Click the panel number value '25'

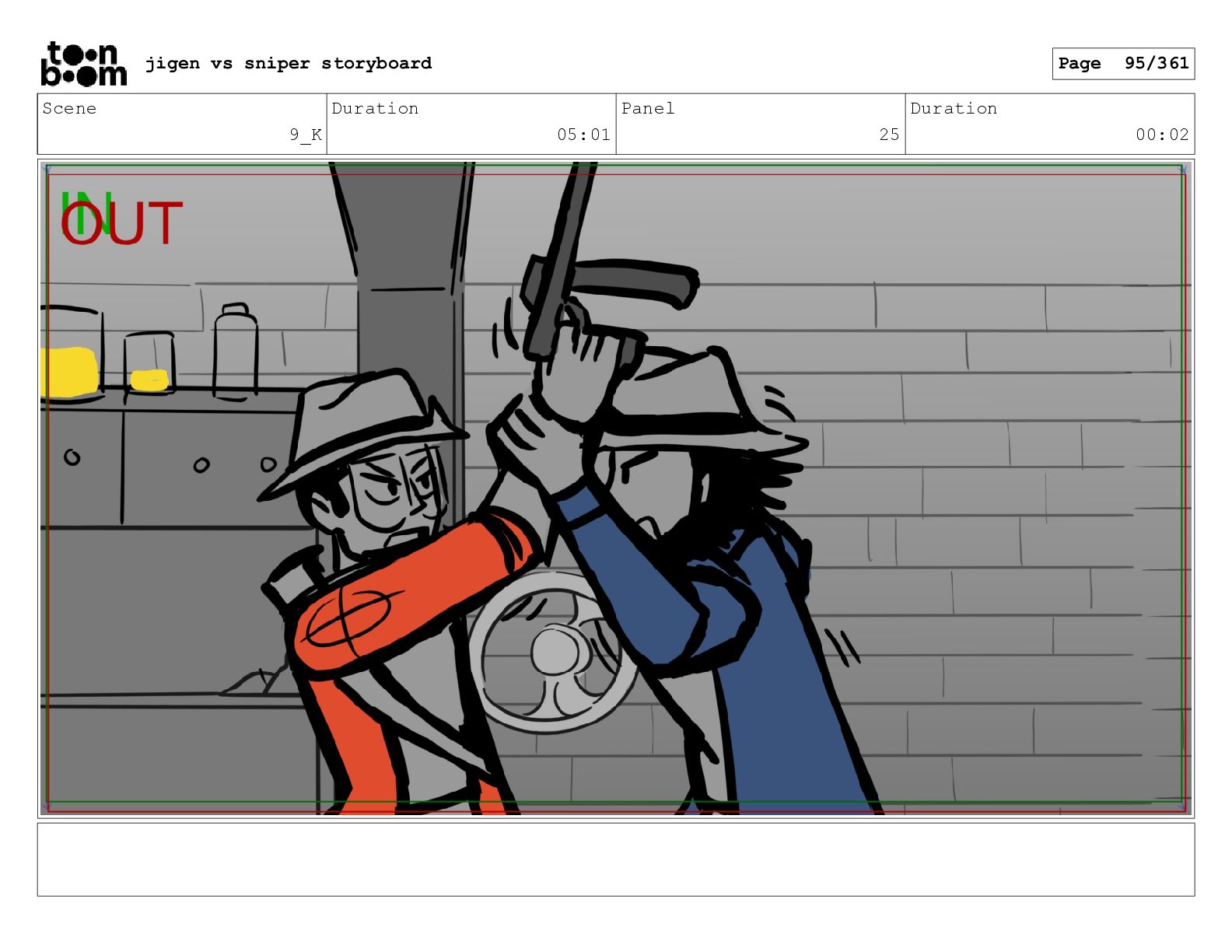tap(889, 135)
